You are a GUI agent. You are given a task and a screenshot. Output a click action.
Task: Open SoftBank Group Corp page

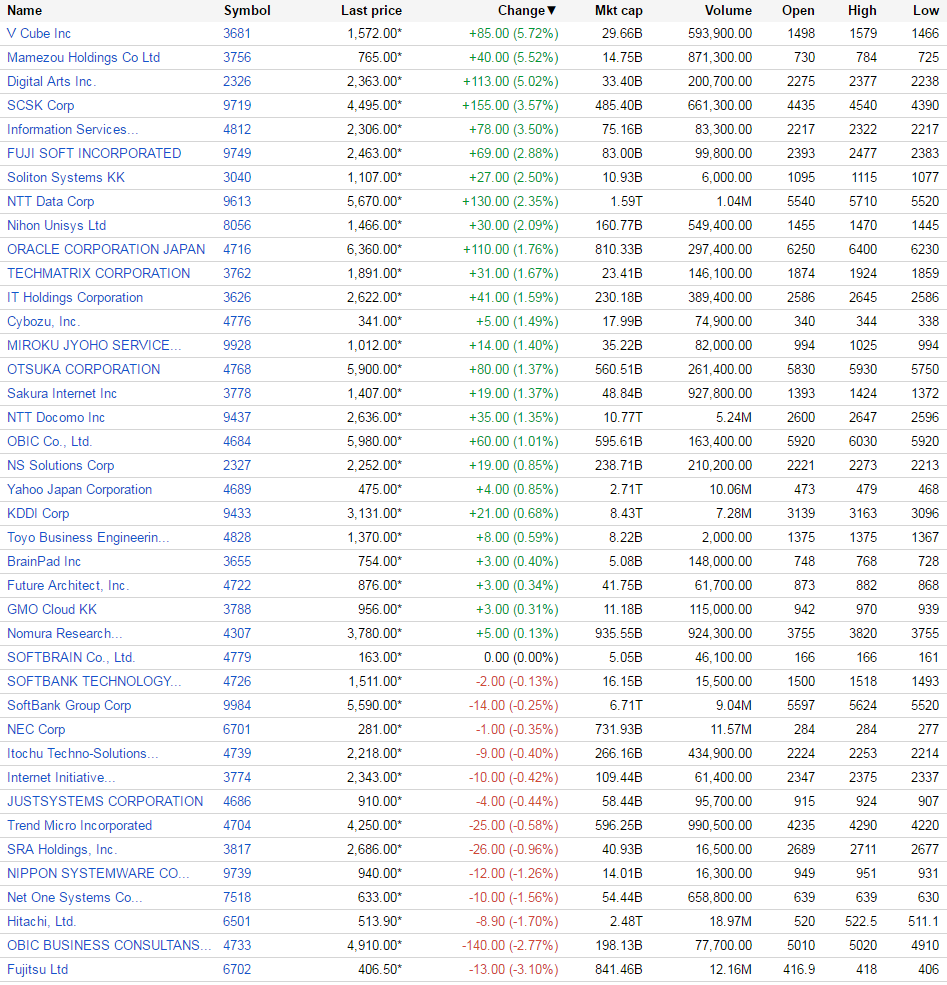point(69,706)
